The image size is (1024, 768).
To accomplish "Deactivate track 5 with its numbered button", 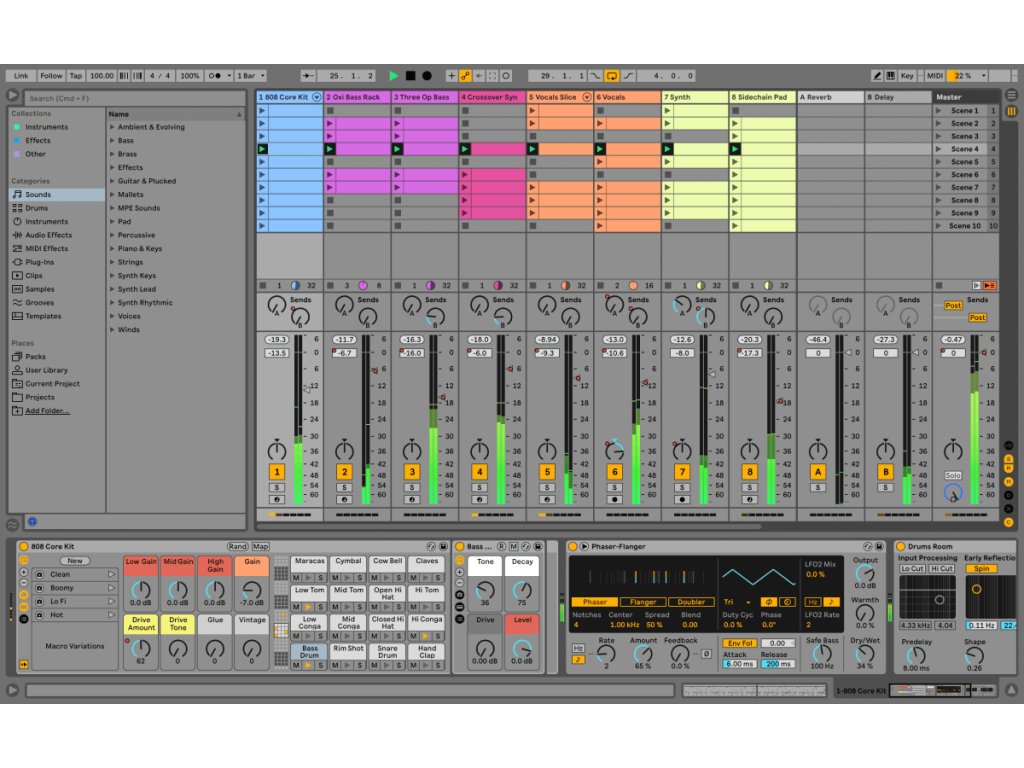I will coord(547,471).
